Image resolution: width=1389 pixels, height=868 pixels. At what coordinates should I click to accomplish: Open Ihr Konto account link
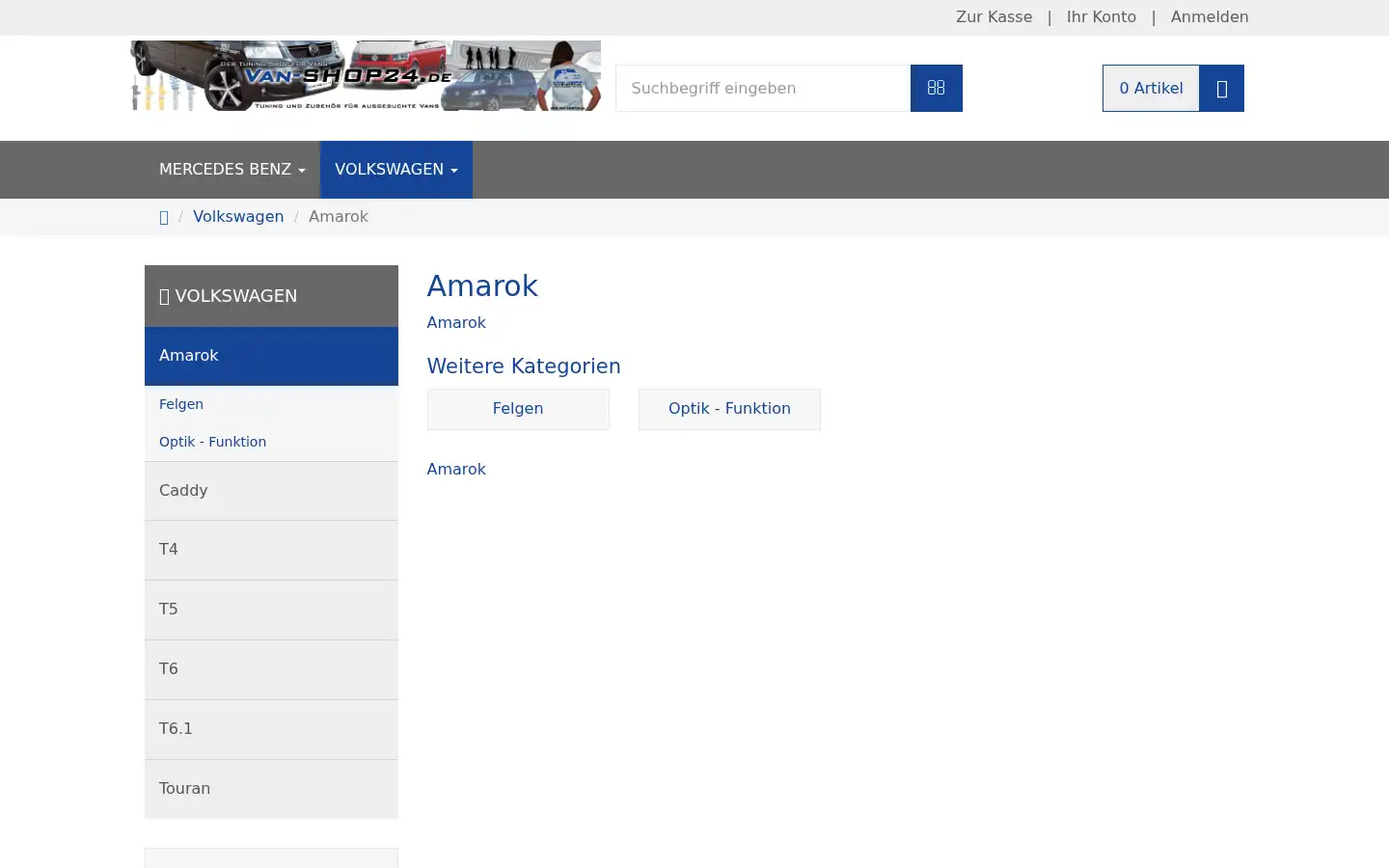tap(1101, 16)
